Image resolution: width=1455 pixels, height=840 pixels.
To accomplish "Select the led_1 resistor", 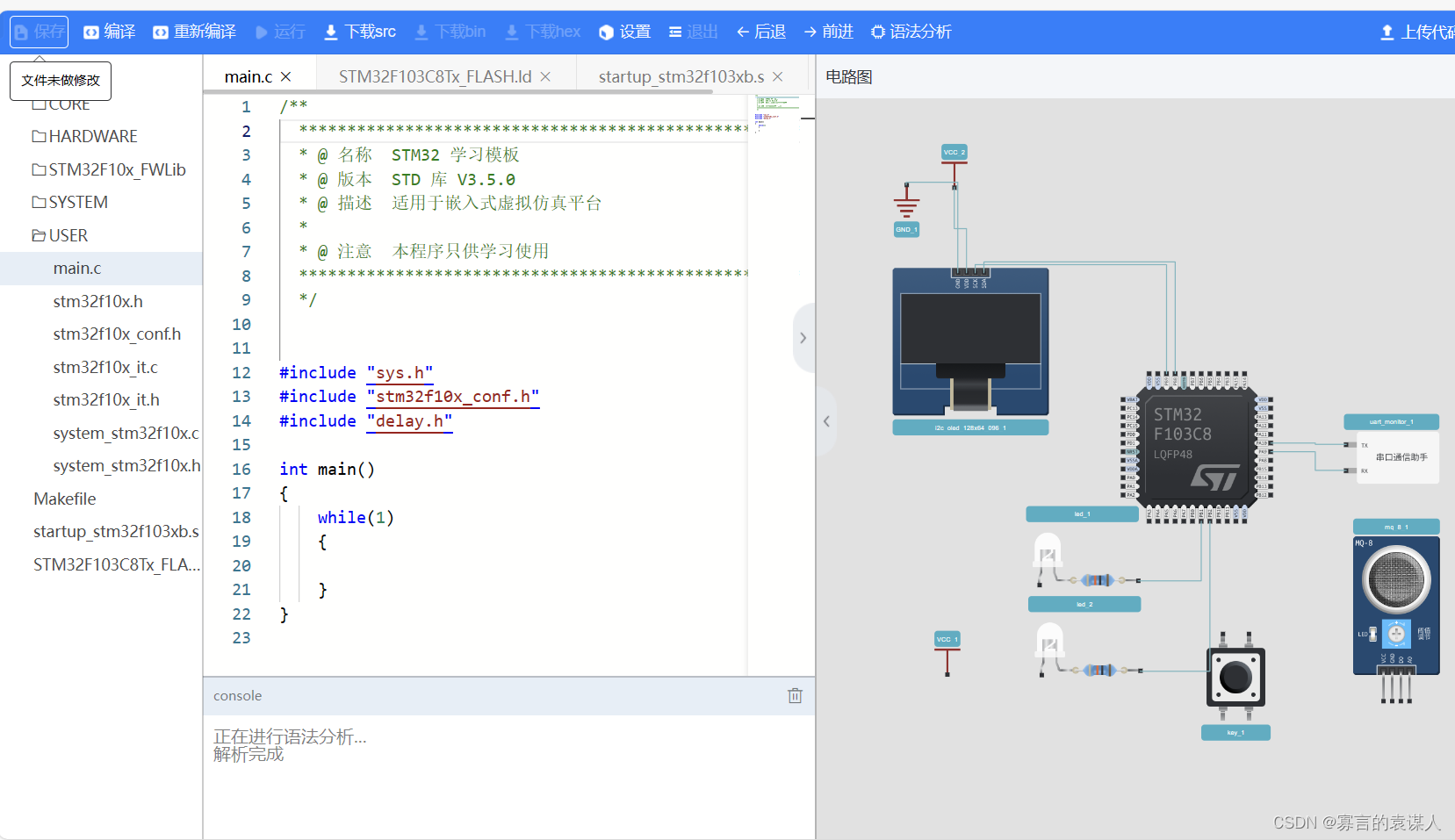I will [1098, 580].
